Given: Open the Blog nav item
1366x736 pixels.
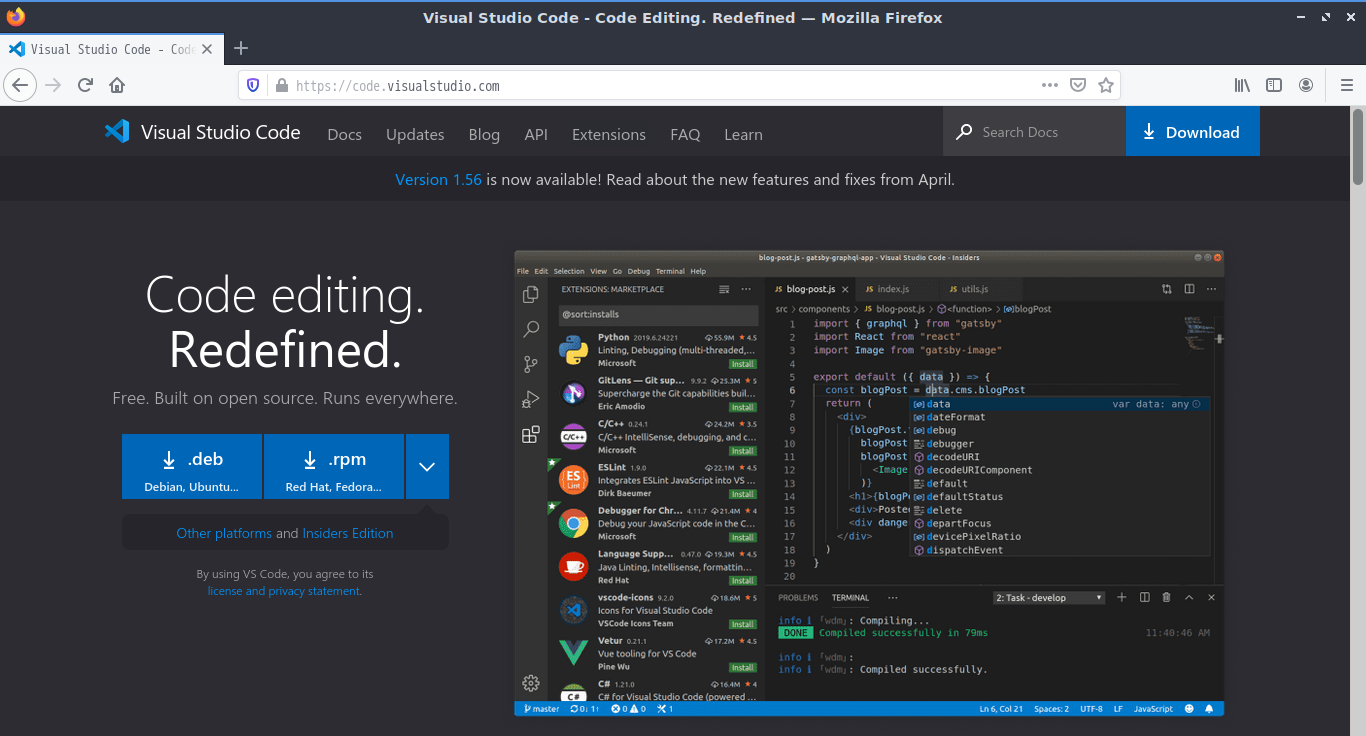Looking at the screenshot, I should pos(484,134).
